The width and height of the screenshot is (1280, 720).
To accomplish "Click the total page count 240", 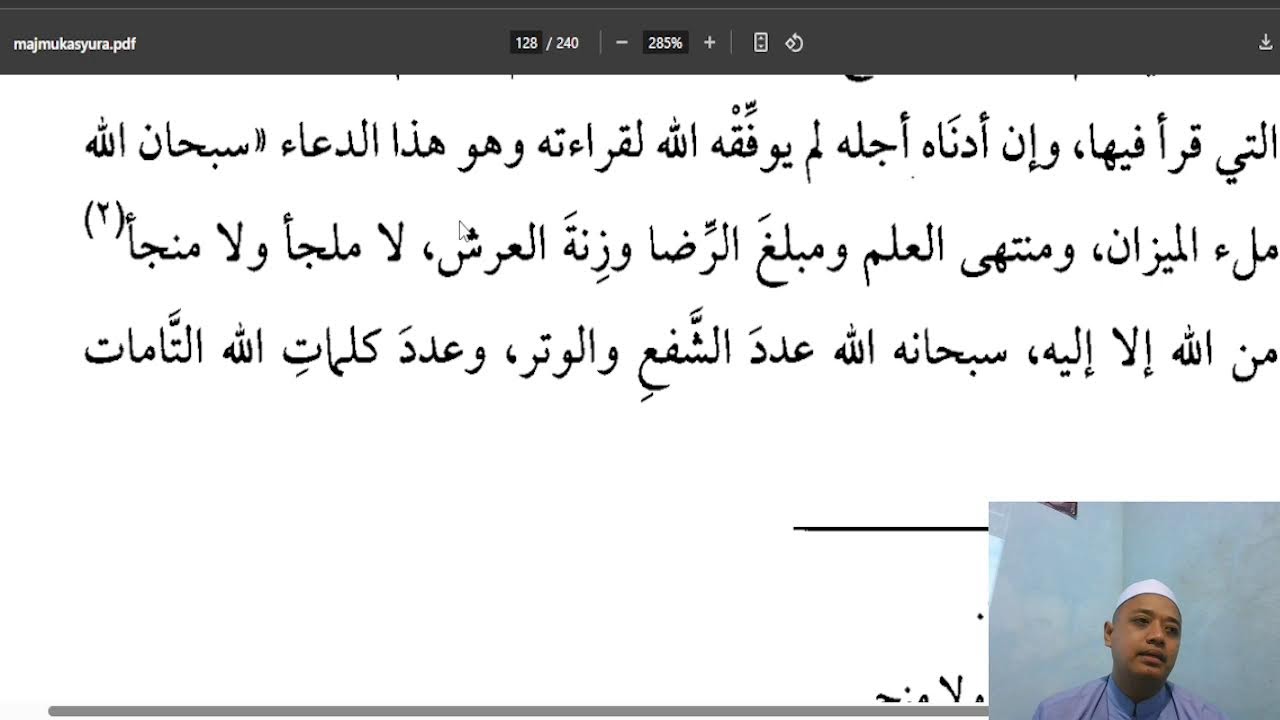I will [567, 43].
